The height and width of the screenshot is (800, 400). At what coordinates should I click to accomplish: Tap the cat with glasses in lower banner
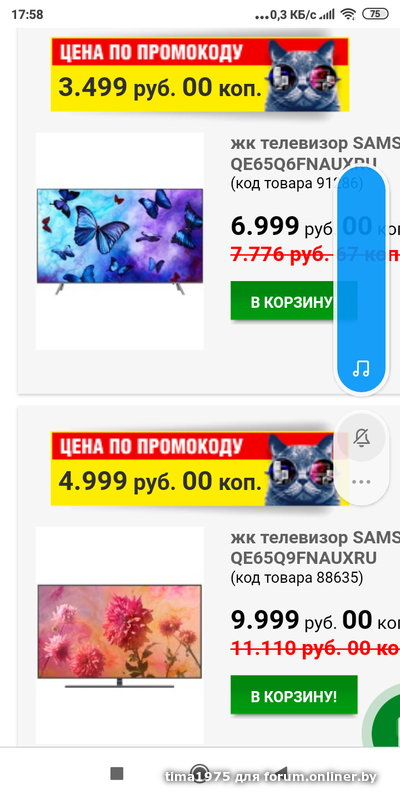[304, 469]
